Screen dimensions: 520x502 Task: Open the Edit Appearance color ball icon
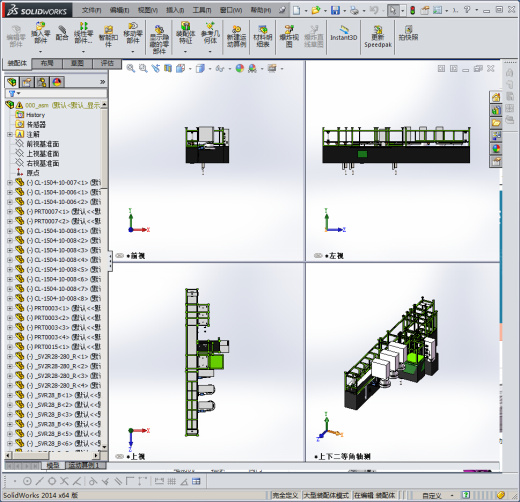click(x=240, y=68)
